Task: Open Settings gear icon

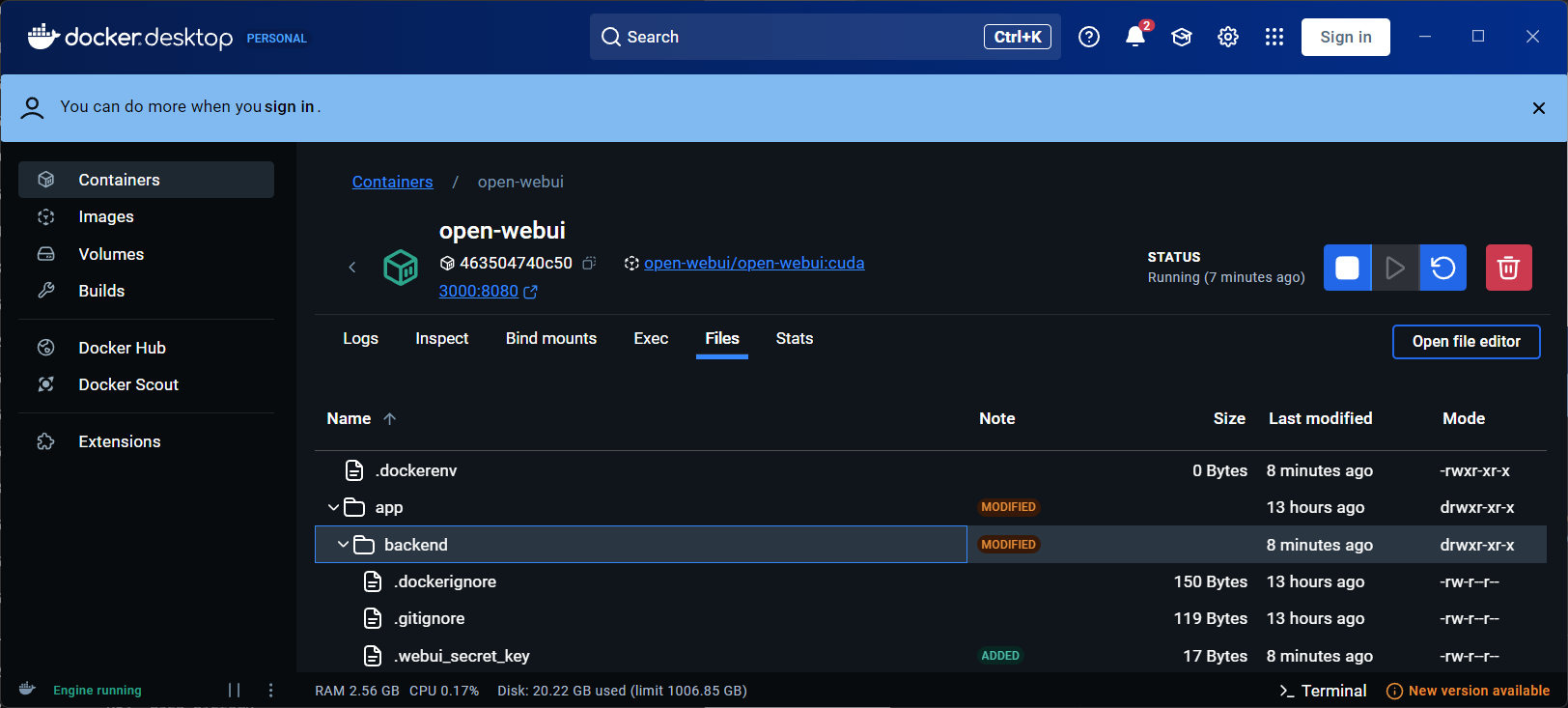Action: (1228, 37)
